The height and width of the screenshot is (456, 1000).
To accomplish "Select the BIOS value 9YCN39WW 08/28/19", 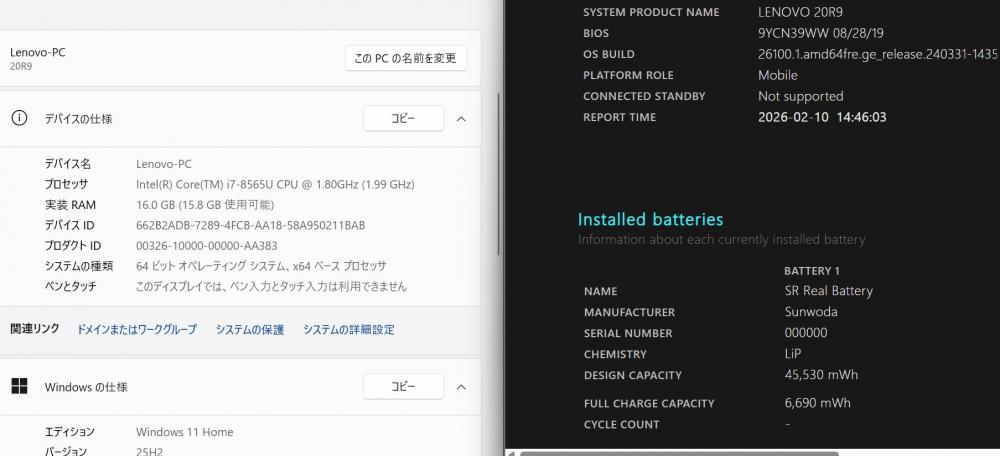I will [821, 33].
